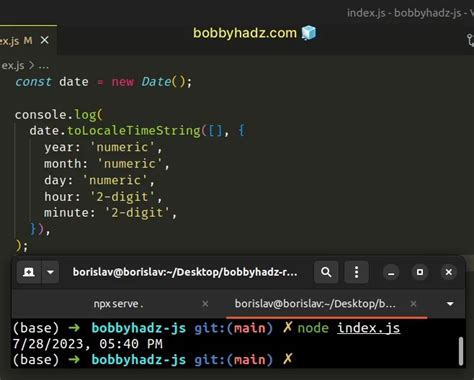474x380 pixels.
Task: Close the borislav@borislav terminal tab
Action: point(413,304)
